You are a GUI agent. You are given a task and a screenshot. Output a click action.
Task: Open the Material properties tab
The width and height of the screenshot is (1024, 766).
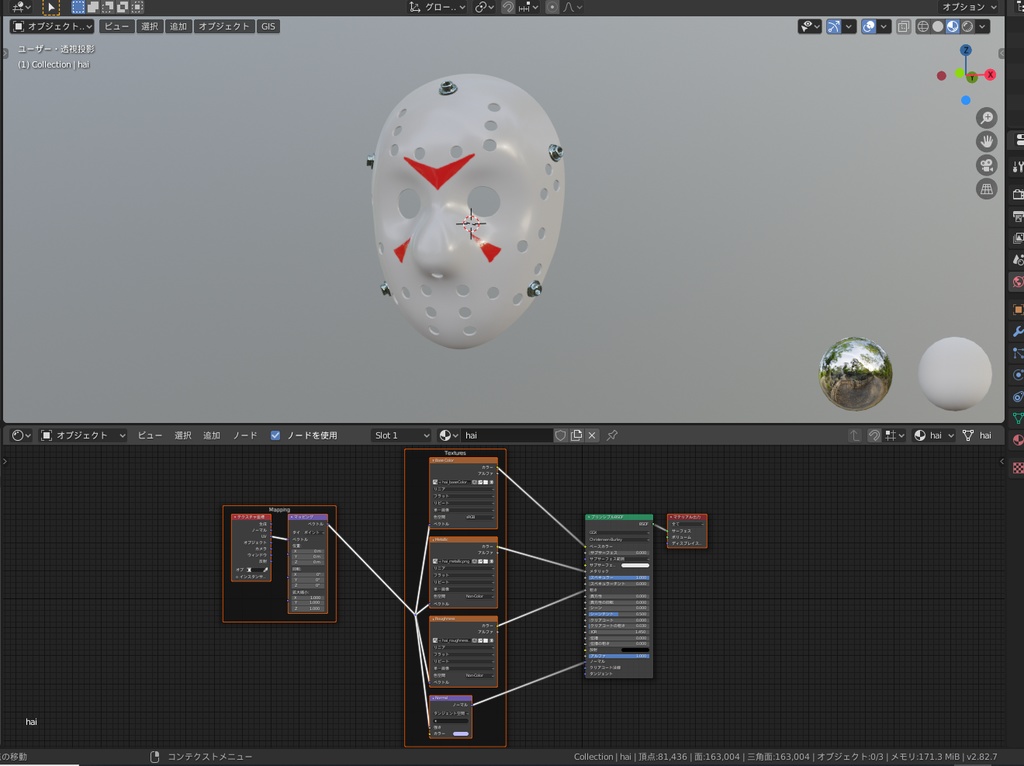(x=1017, y=440)
